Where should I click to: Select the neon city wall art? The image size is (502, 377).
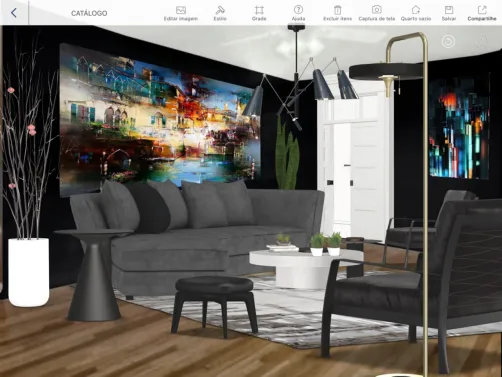click(x=459, y=129)
